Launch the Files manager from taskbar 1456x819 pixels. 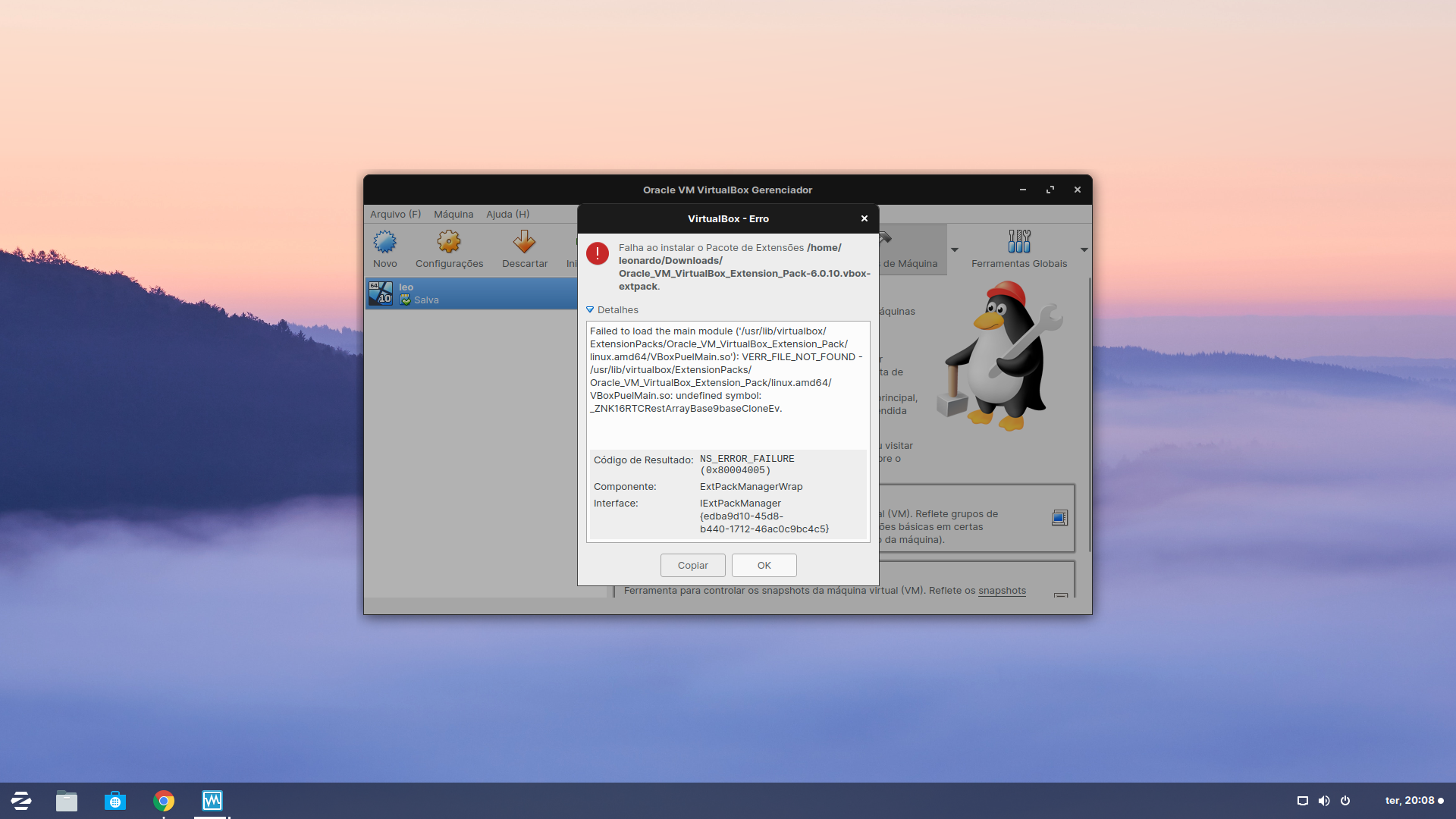tap(67, 801)
